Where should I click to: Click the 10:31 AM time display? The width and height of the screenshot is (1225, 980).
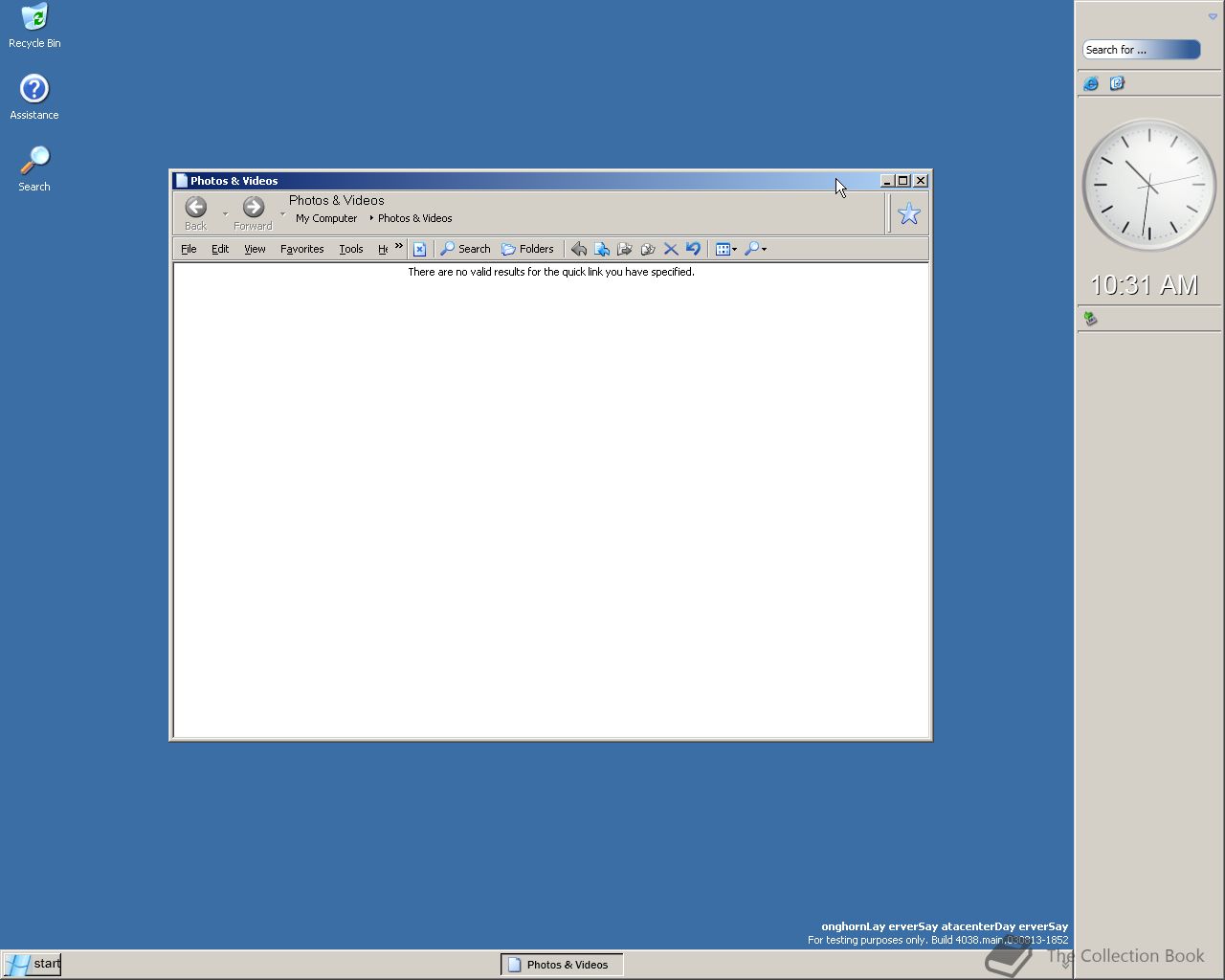click(1145, 285)
